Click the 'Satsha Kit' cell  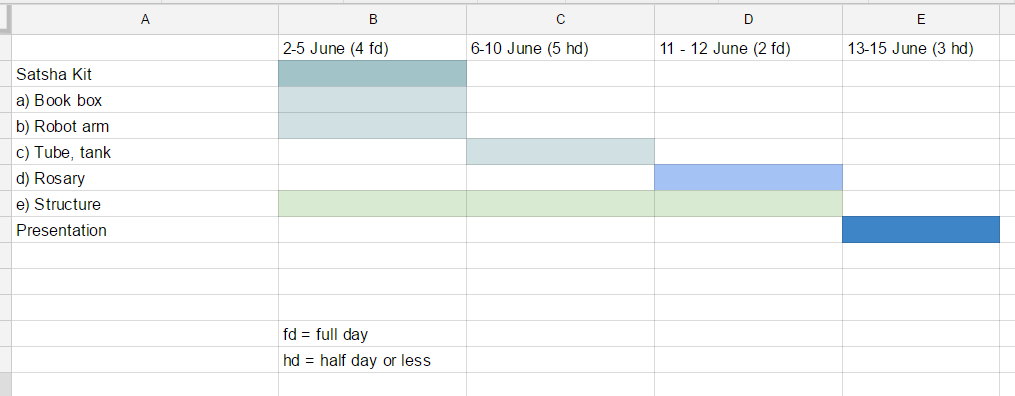[x=145, y=74]
